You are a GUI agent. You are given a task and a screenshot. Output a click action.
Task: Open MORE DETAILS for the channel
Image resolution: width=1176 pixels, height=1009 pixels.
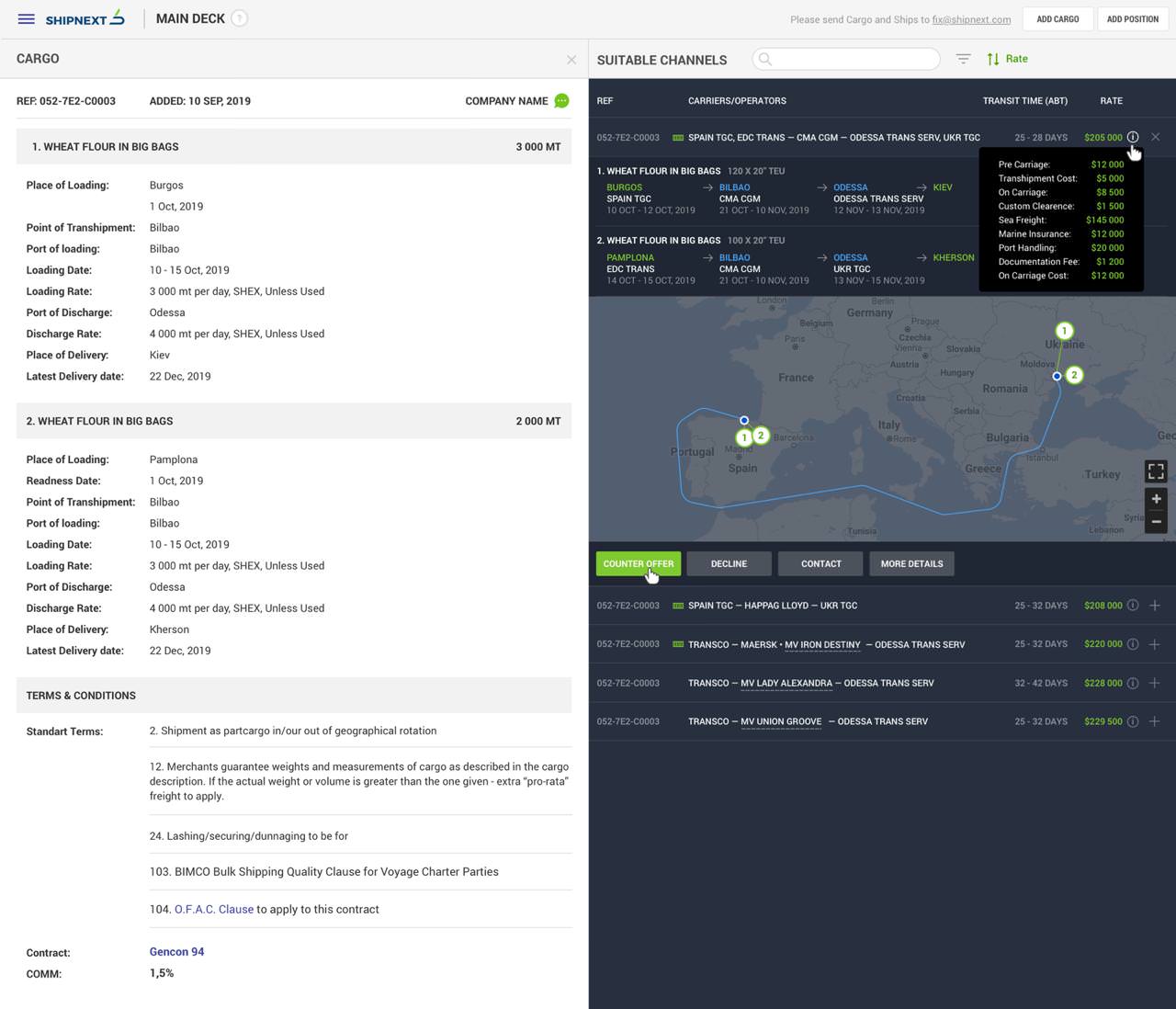click(x=911, y=564)
